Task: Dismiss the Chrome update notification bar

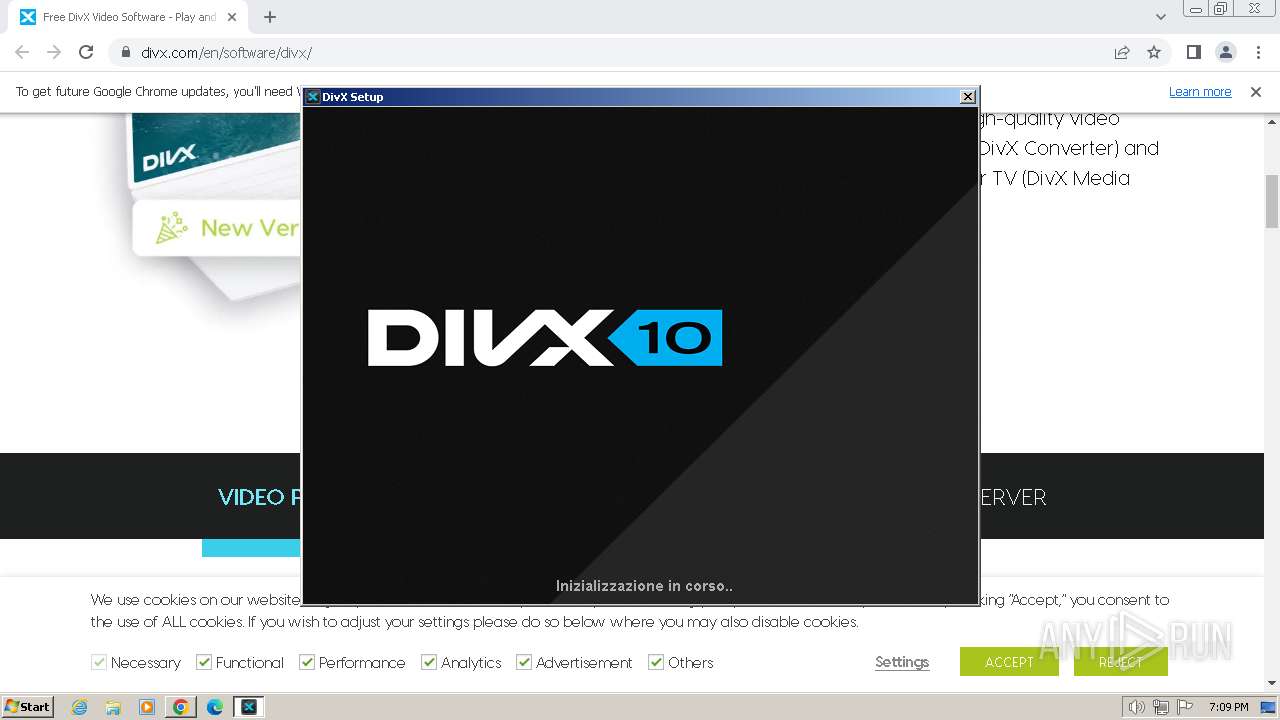Action: [x=1256, y=92]
